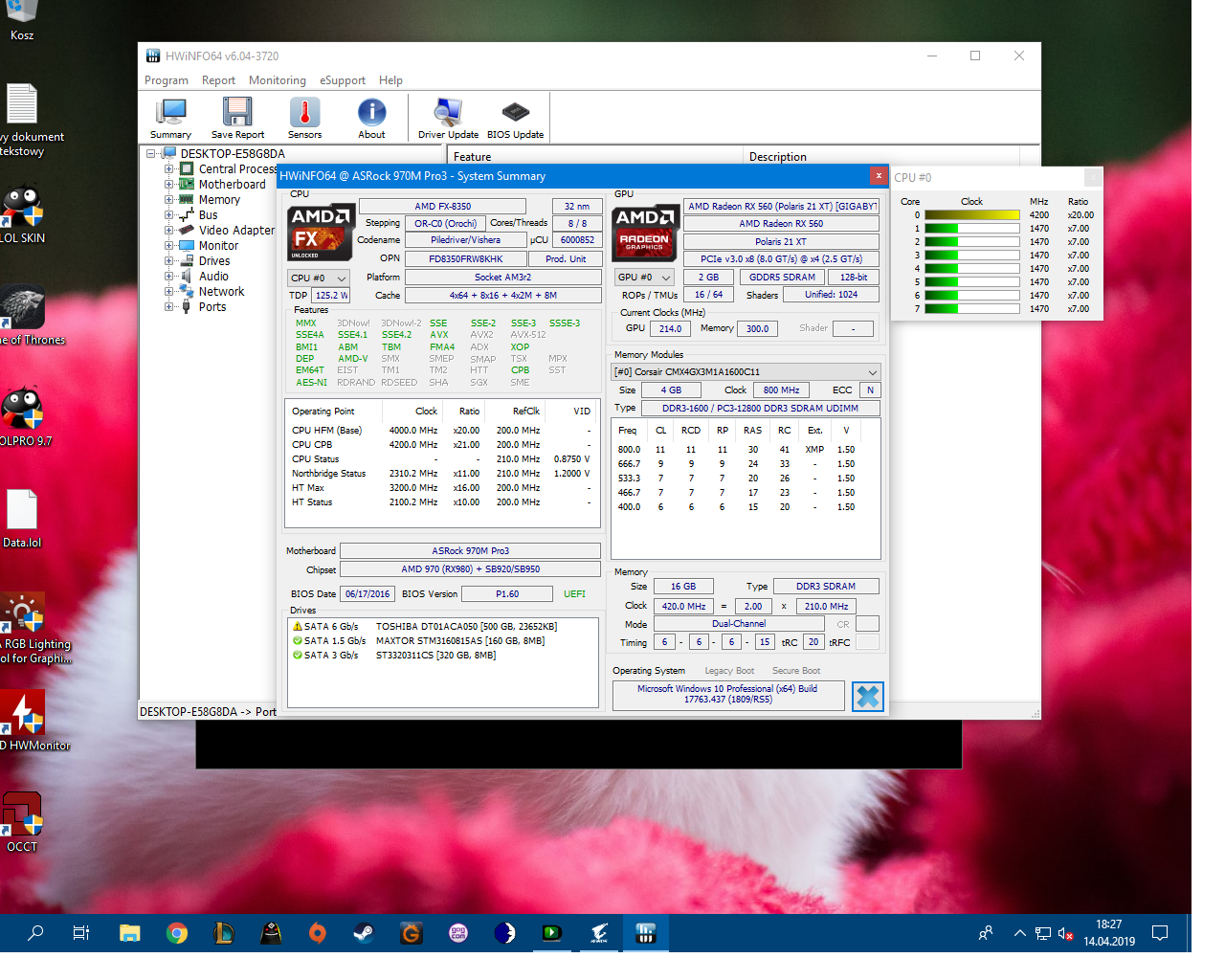Expand the Bus tree node
This screenshot has width=1225, height=980.
coord(168,214)
